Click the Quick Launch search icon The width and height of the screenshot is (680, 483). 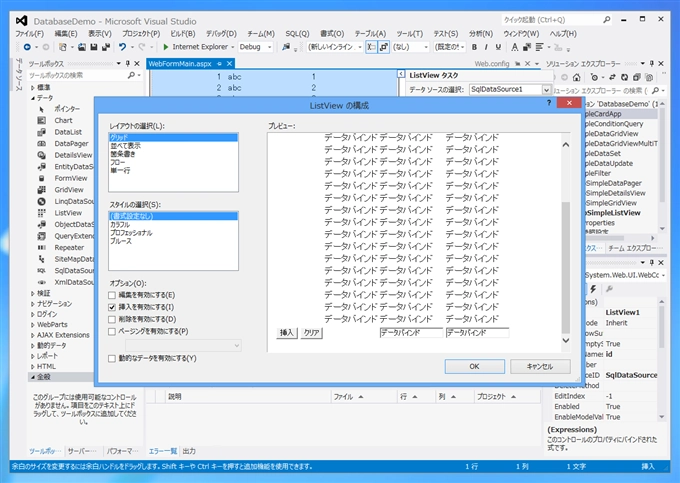606,20
